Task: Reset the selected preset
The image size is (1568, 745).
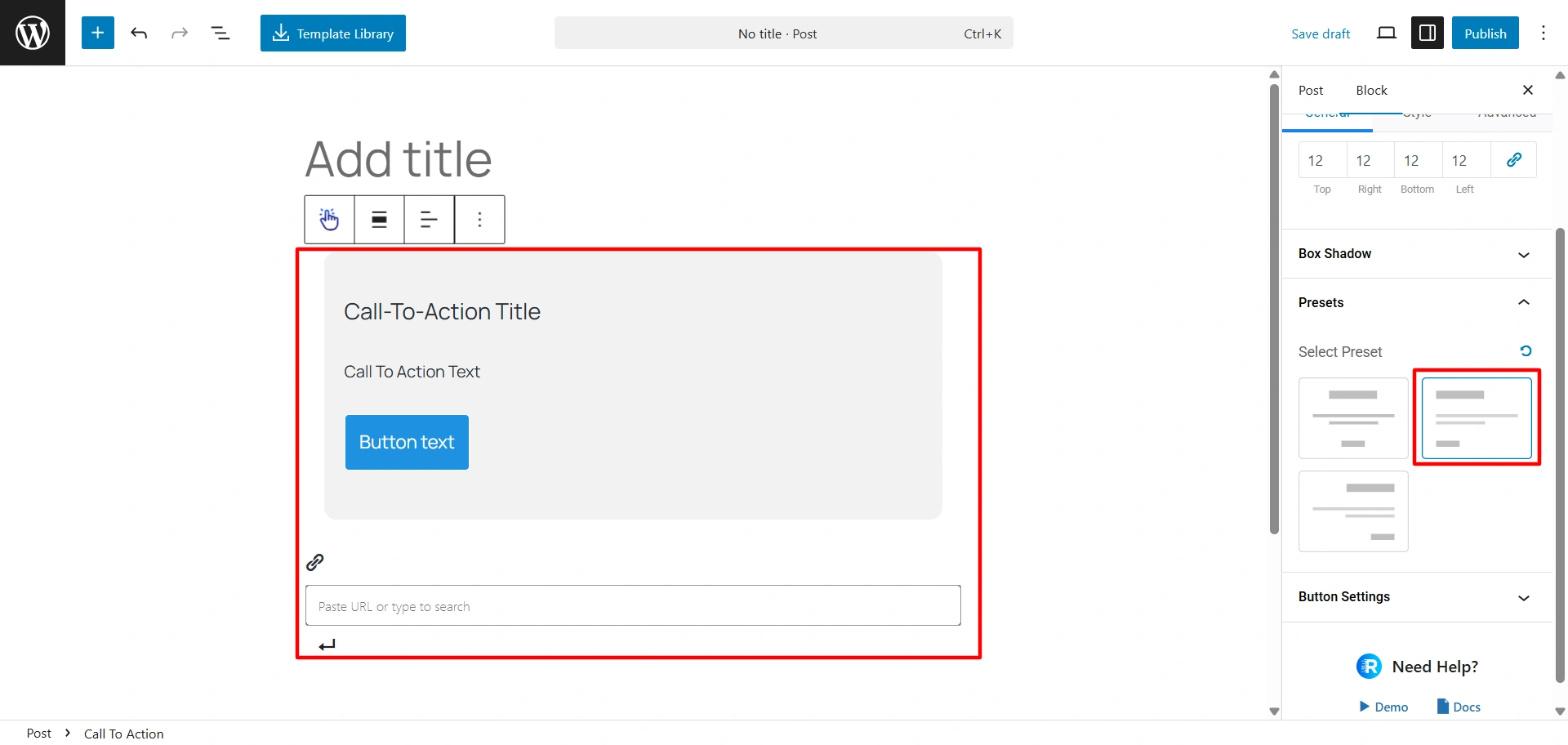Action: tap(1526, 351)
